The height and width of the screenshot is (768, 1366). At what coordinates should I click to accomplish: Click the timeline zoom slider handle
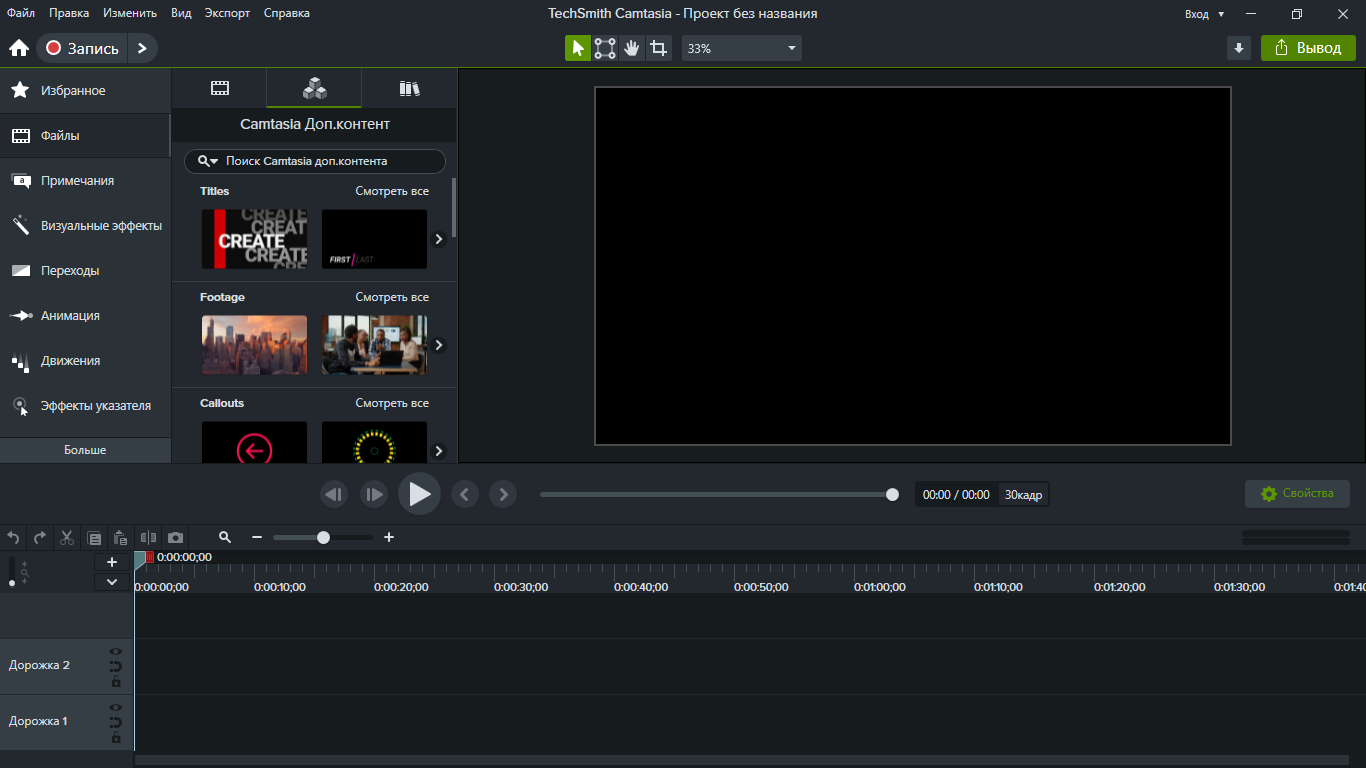point(323,537)
